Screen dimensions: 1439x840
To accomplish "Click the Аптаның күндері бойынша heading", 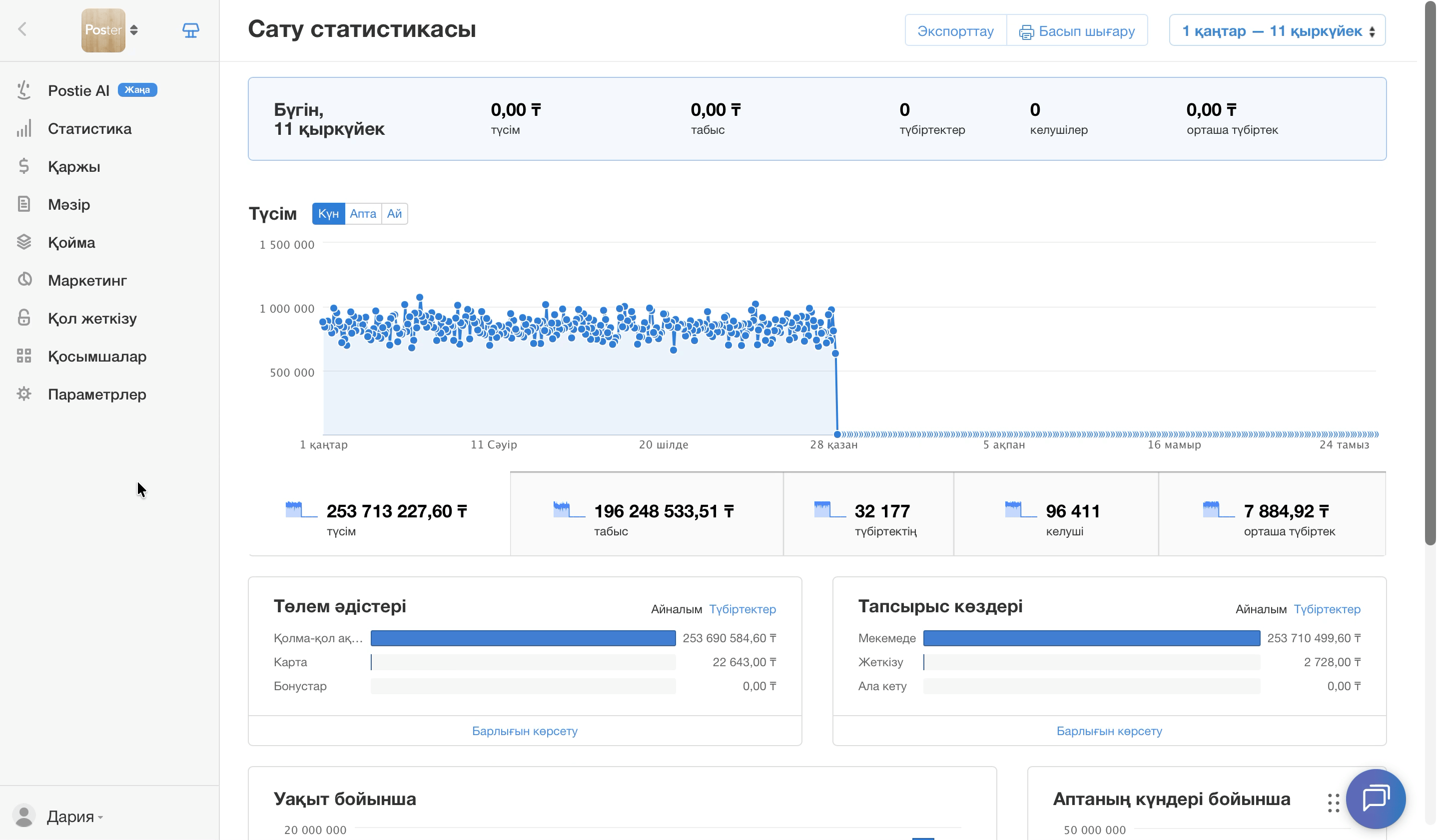I will point(1172,799).
